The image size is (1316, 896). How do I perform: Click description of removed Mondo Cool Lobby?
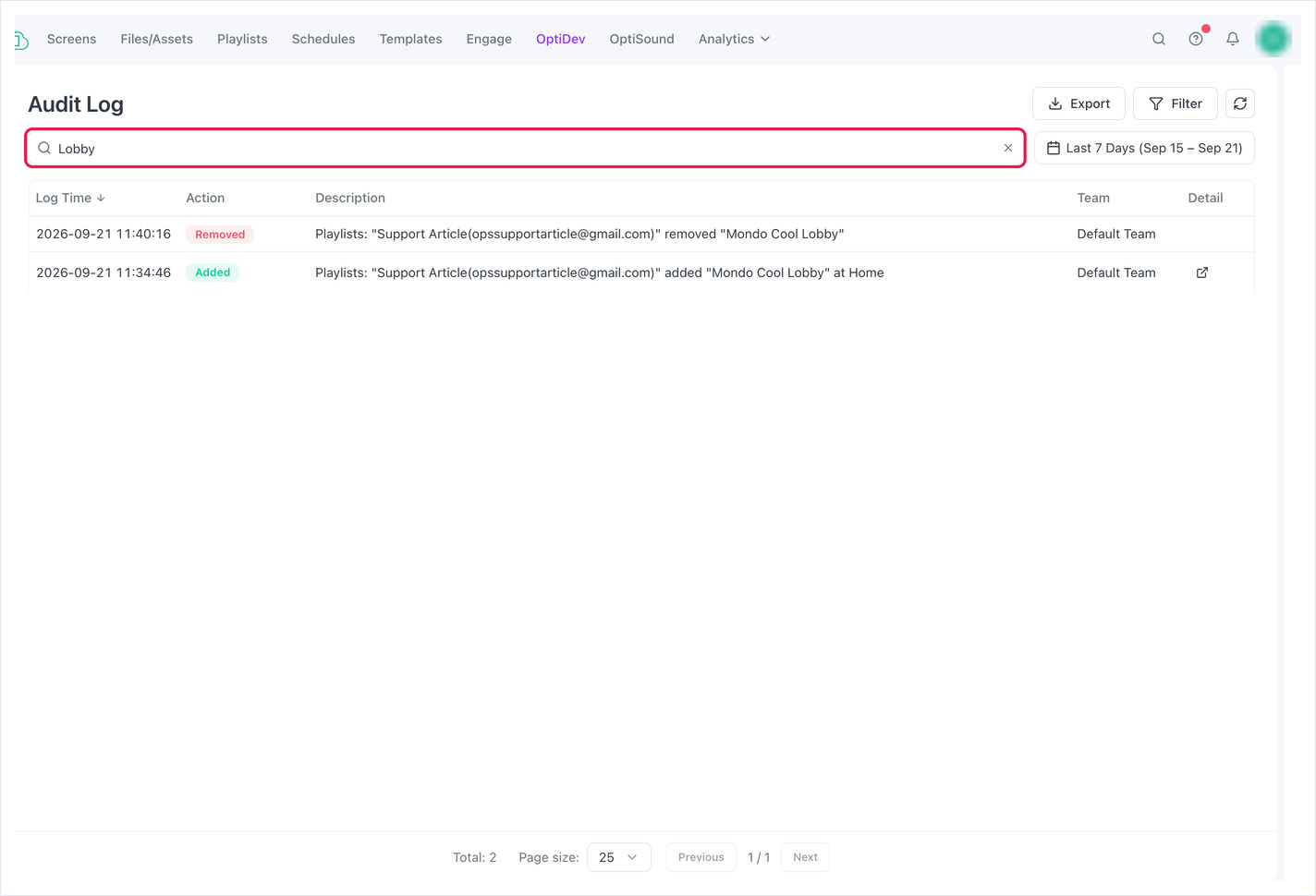[579, 234]
